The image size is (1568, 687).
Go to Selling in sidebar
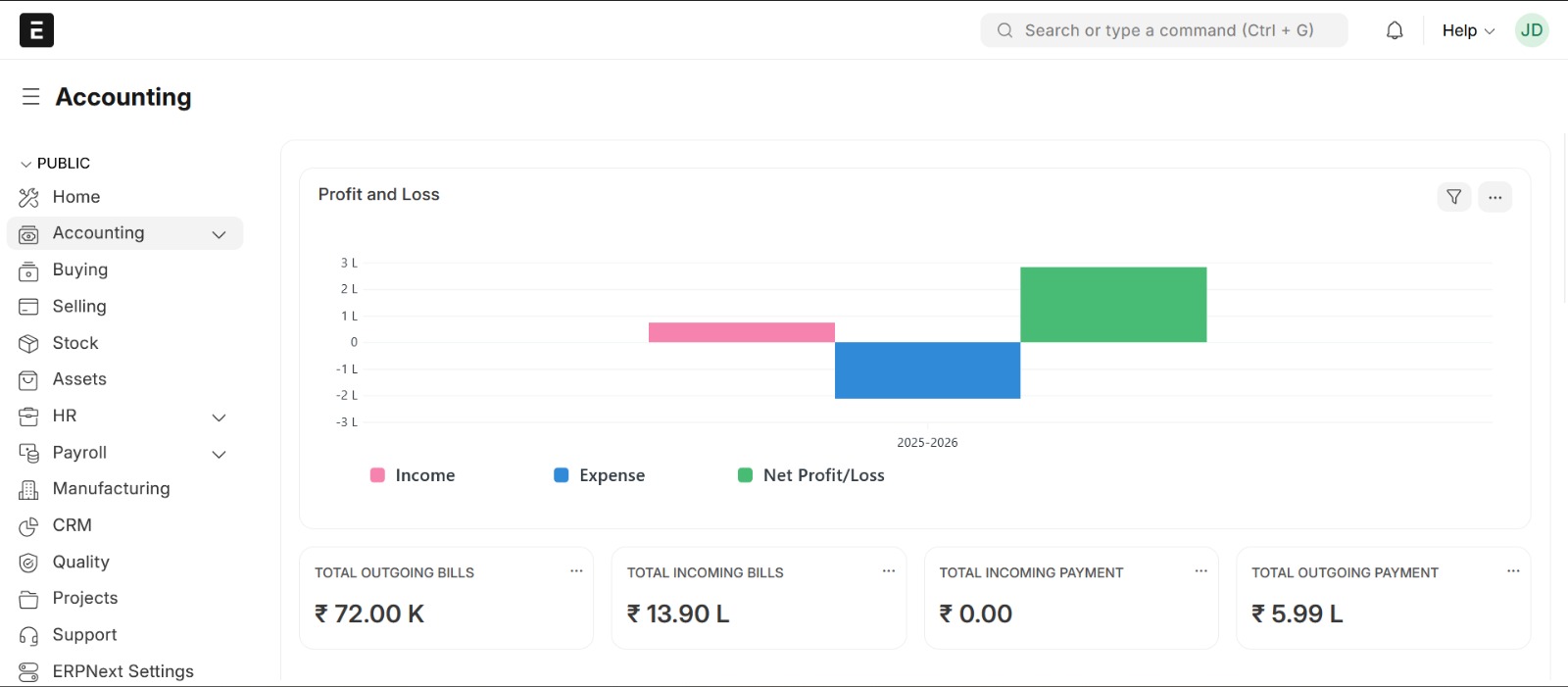79,307
